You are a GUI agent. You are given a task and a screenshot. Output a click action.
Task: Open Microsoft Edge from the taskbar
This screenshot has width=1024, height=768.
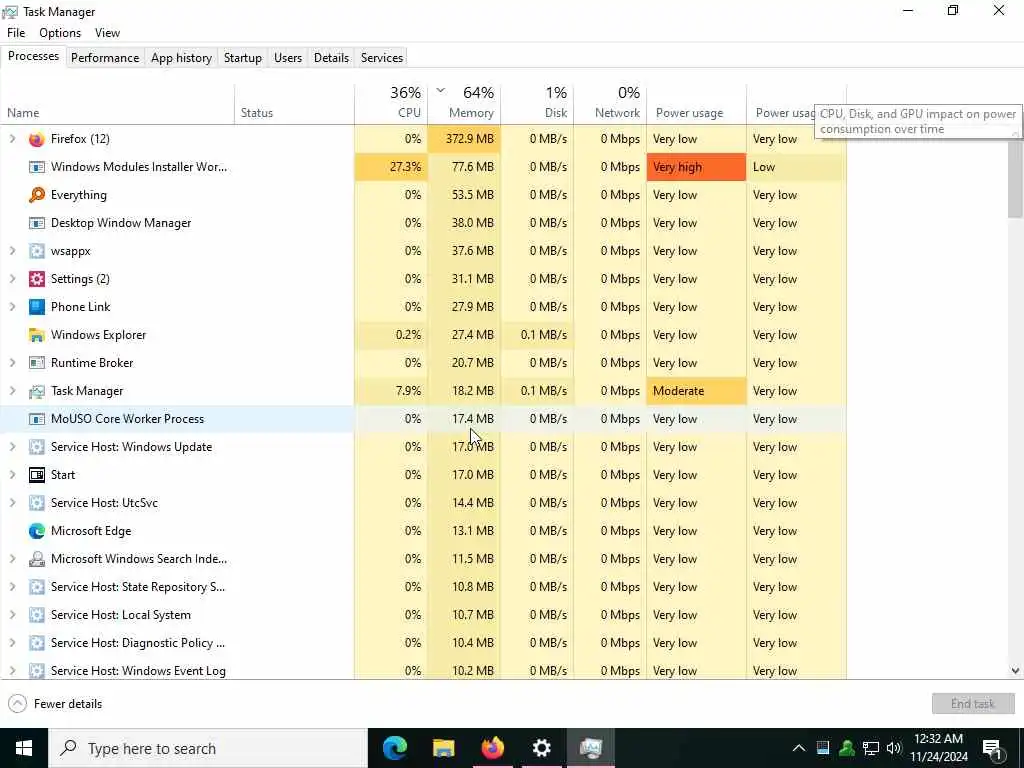click(x=394, y=748)
